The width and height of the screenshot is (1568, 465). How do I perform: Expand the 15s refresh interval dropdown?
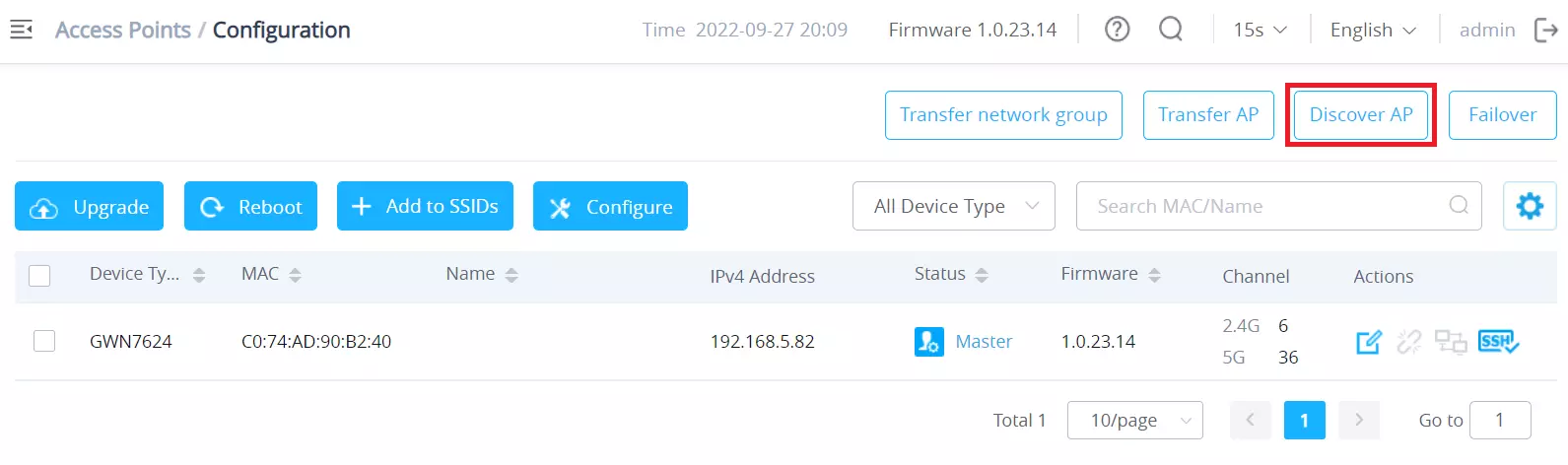1261,30
